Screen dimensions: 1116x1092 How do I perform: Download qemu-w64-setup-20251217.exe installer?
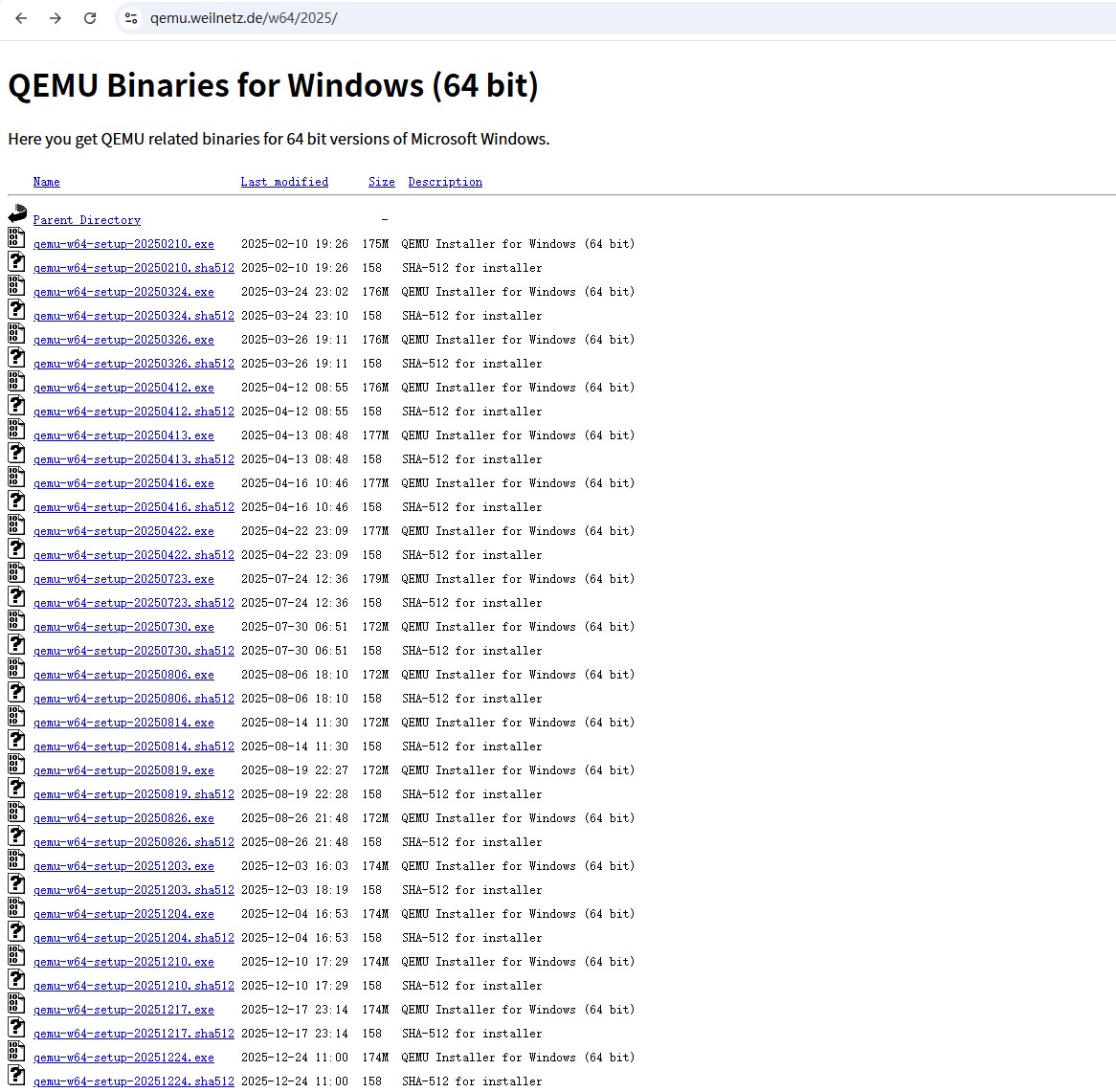[x=123, y=1010]
